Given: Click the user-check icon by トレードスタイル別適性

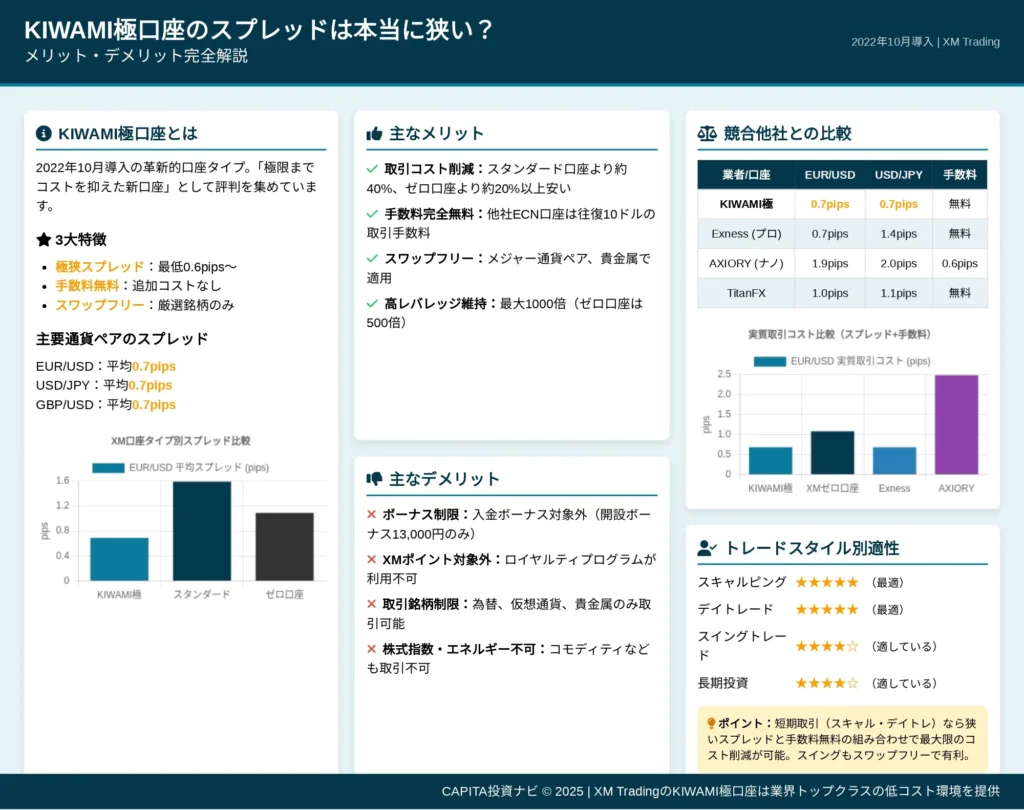Looking at the screenshot, I should pos(707,548).
